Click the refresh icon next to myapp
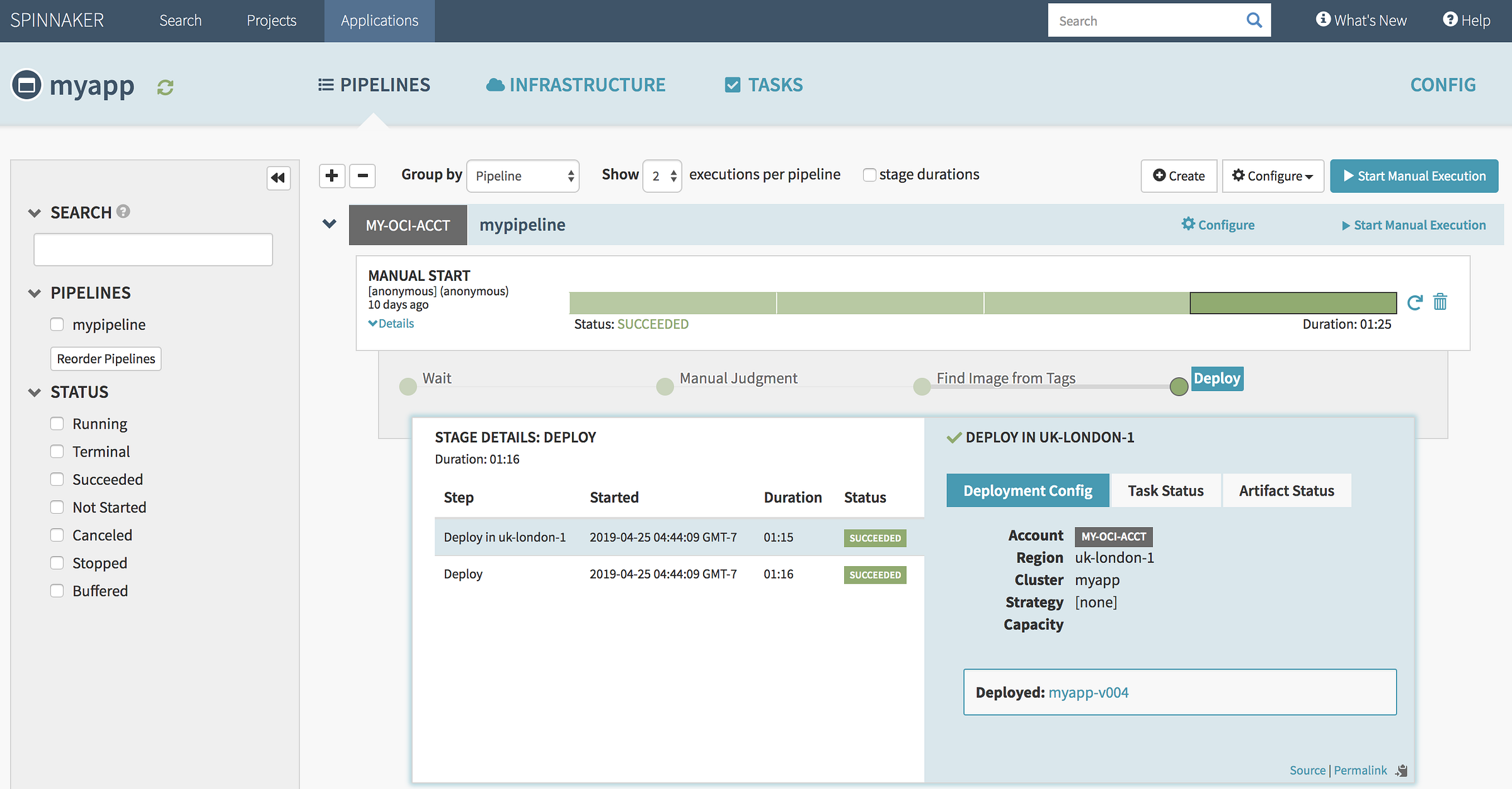1512x789 pixels. pos(165,87)
